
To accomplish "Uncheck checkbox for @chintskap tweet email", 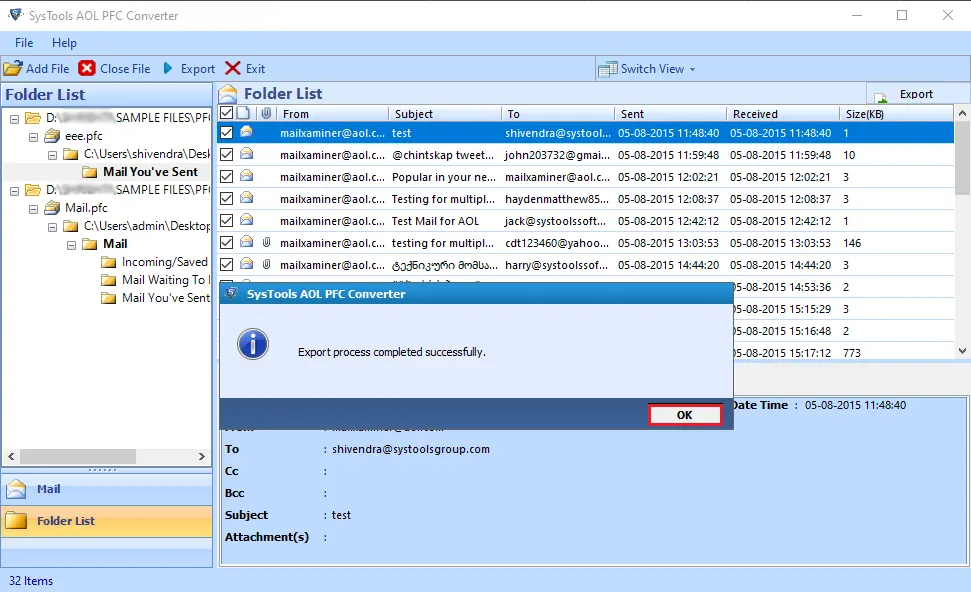I will tap(227, 155).
